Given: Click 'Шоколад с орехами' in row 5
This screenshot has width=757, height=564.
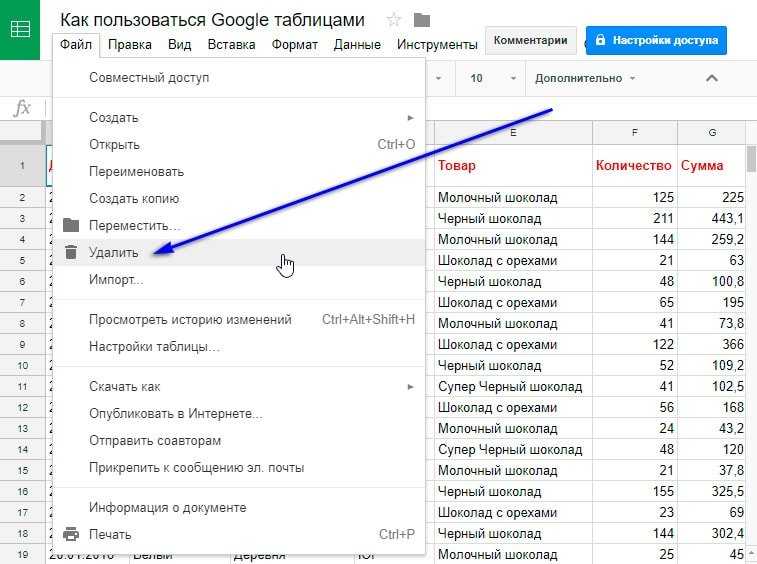Looking at the screenshot, I should tap(513, 260).
